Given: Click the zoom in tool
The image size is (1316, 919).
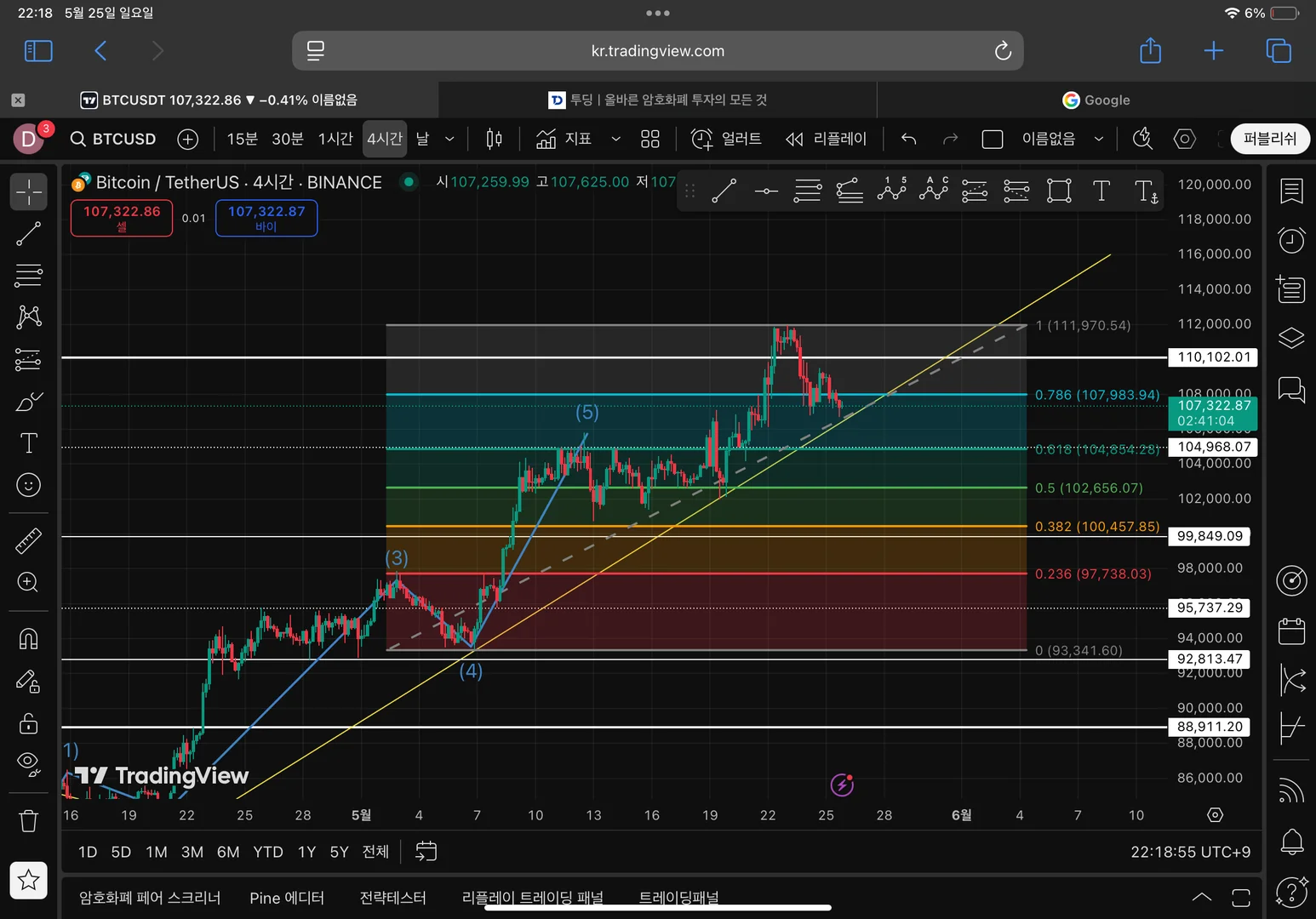Looking at the screenshot, I should pos(28,582).
